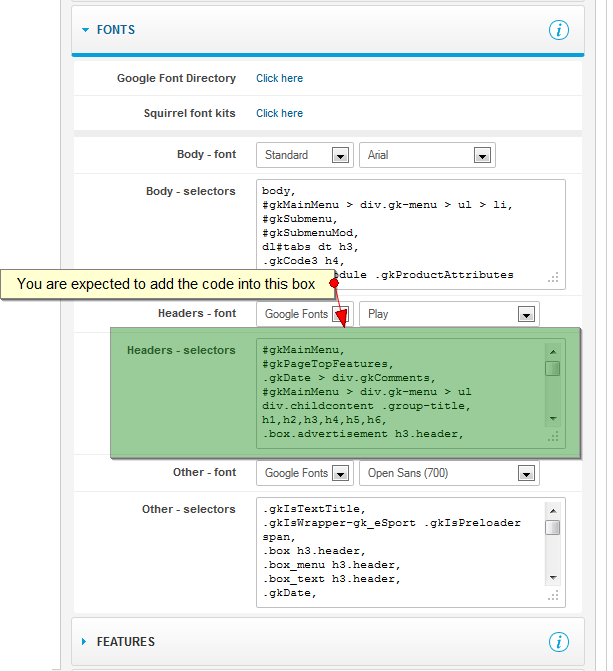Click the 'Headers - font' label

(x=197, y=313)
